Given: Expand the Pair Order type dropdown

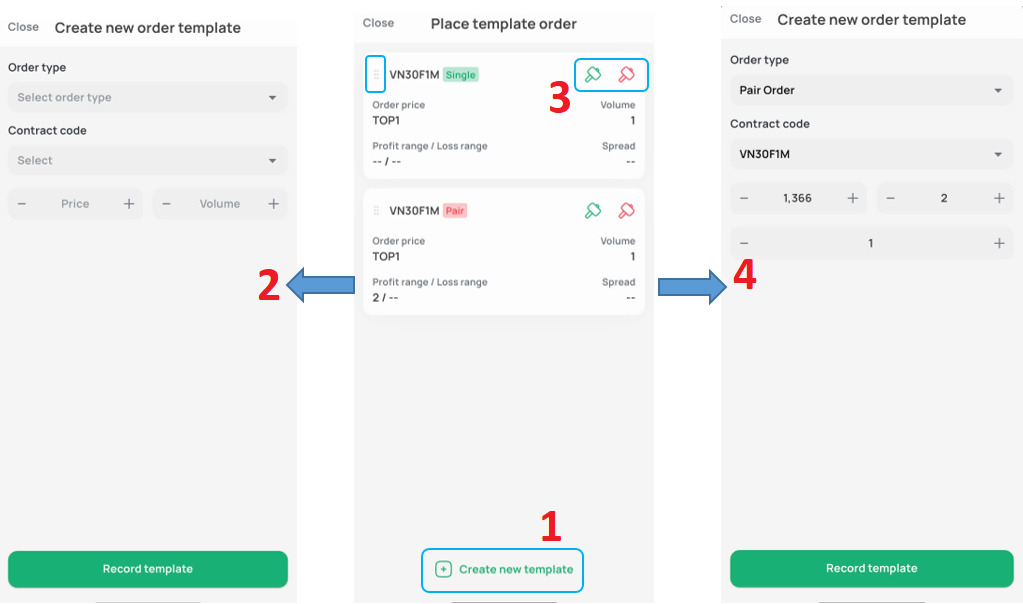Looking at the screenshot, I should click(x=871, y=90).
